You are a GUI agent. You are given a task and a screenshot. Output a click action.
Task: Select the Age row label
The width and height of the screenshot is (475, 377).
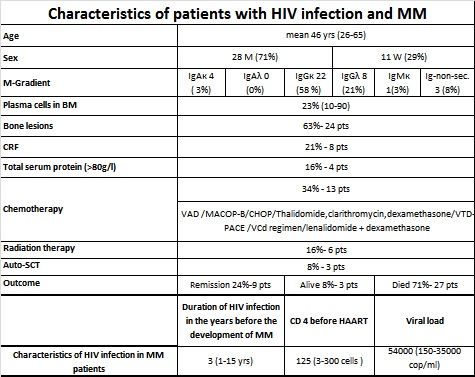[x=11, y=36]
